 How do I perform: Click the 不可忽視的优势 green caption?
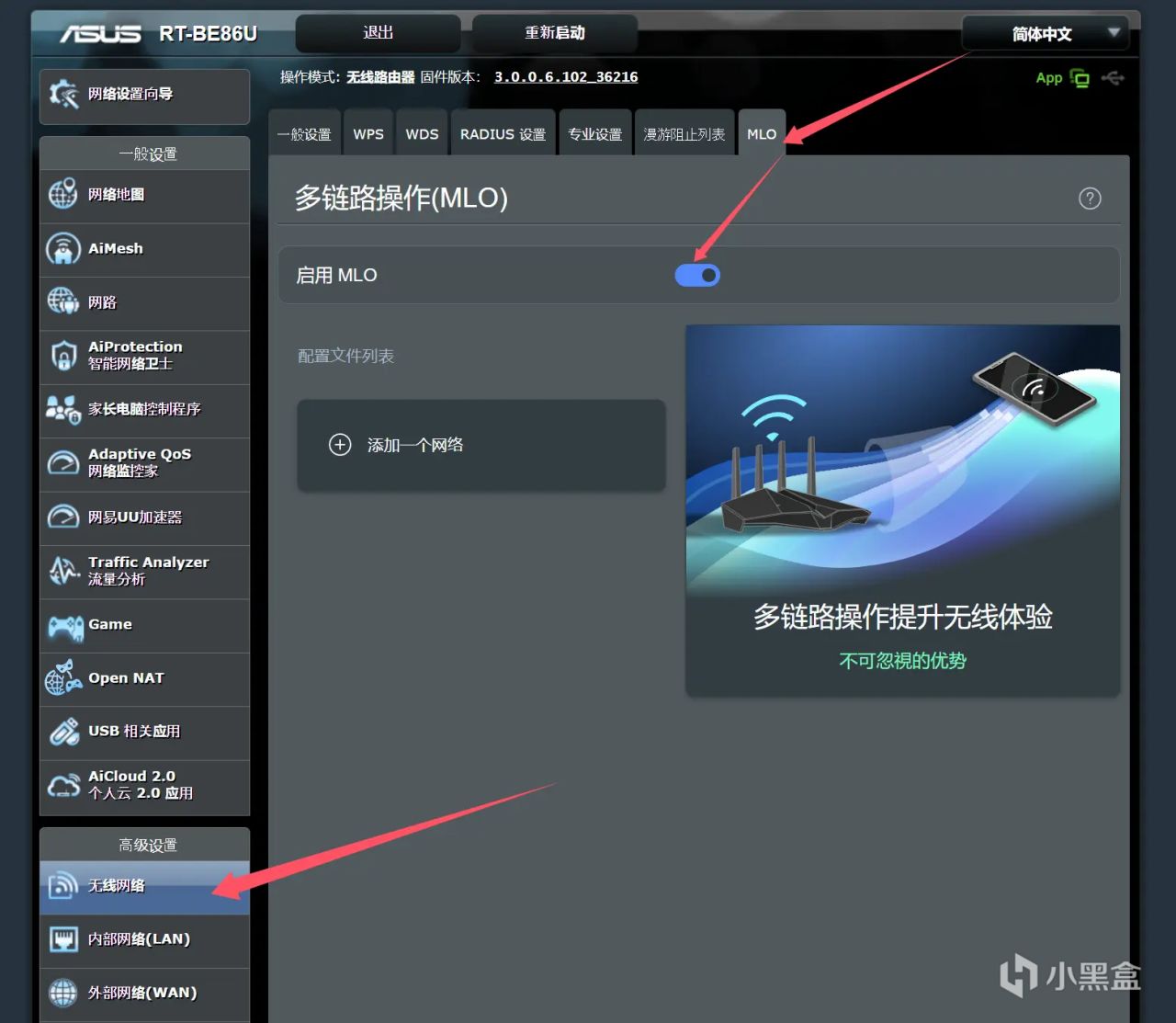pos(903,661)
